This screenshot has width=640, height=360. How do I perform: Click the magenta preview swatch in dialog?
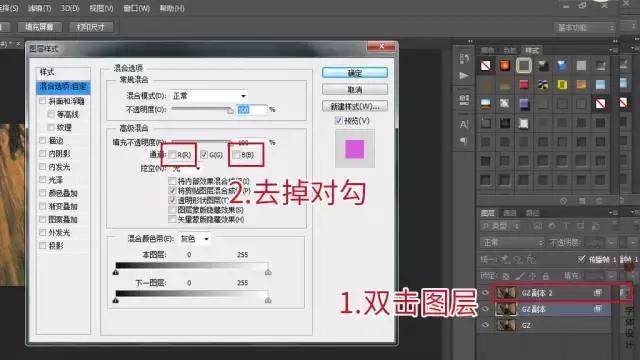(x=354, y=149)
